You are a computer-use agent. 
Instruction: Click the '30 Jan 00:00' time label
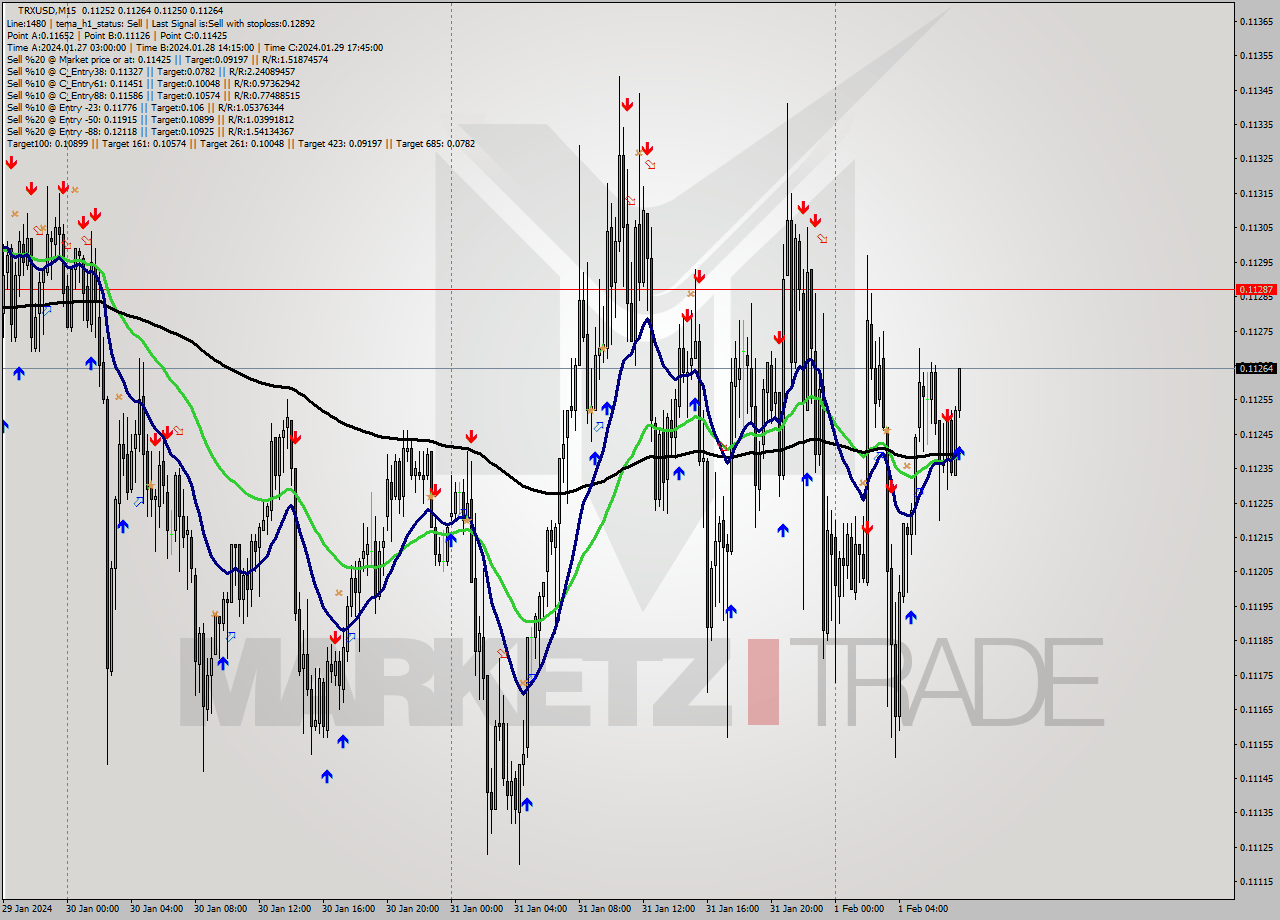pos(92,909)
